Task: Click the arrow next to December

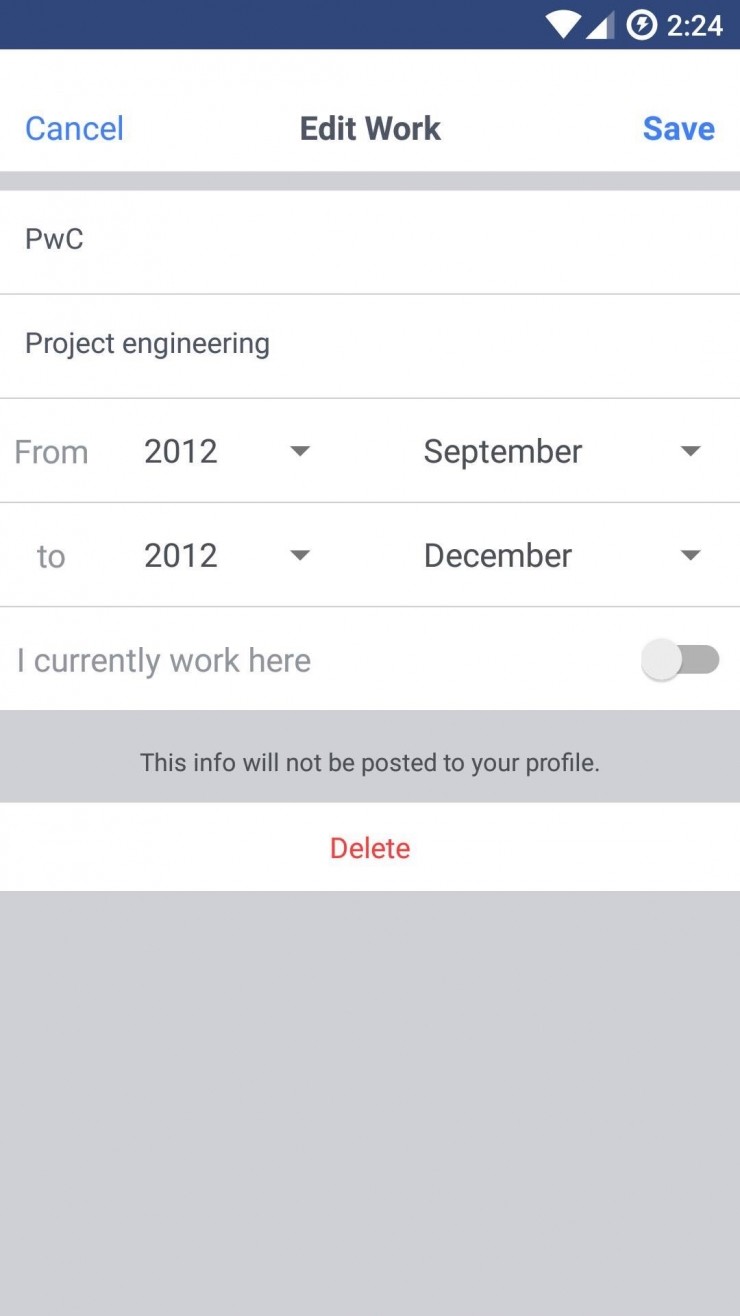Action: point(690,555)
